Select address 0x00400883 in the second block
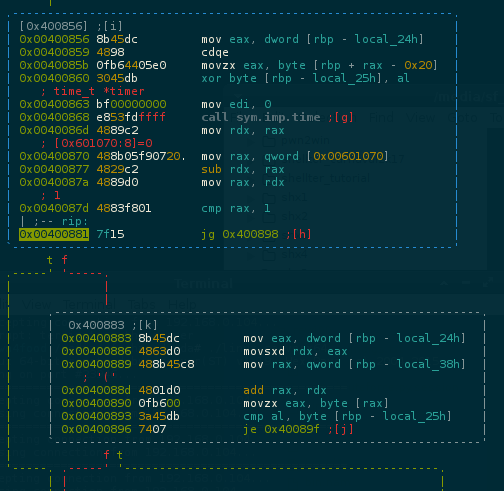This screenshot has height=491, width=504. (96, 338)
